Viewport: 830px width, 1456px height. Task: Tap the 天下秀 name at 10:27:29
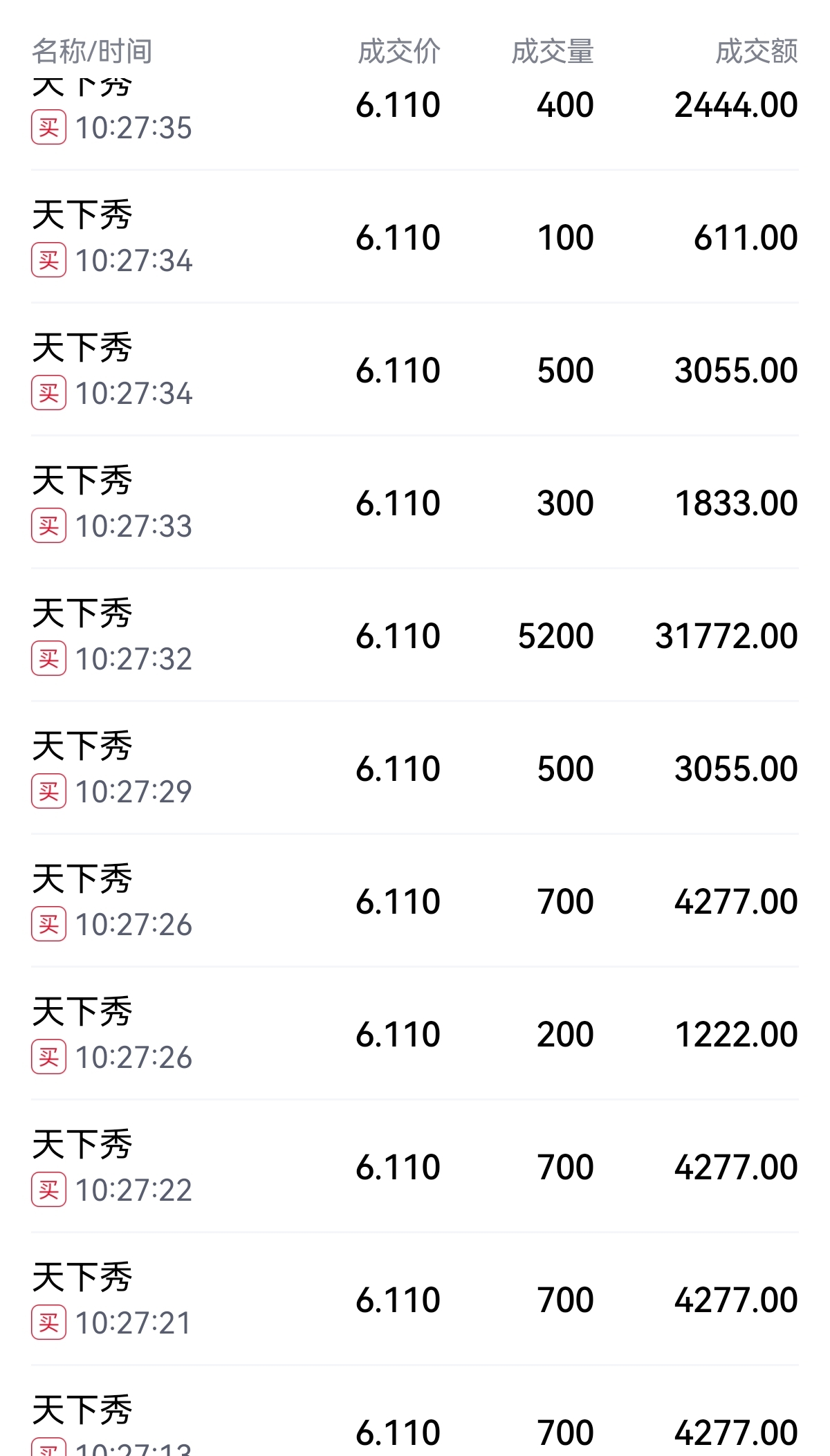click(82, 746)
